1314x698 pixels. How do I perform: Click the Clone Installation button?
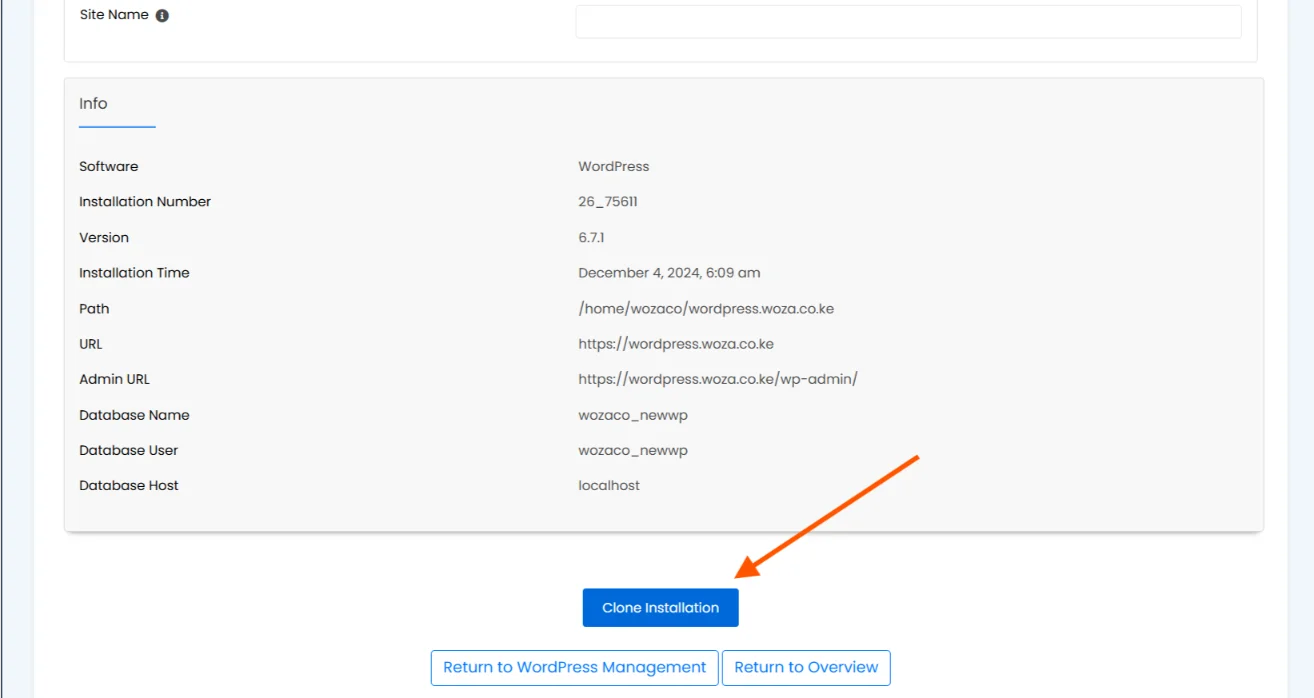(x=660, y=607)
